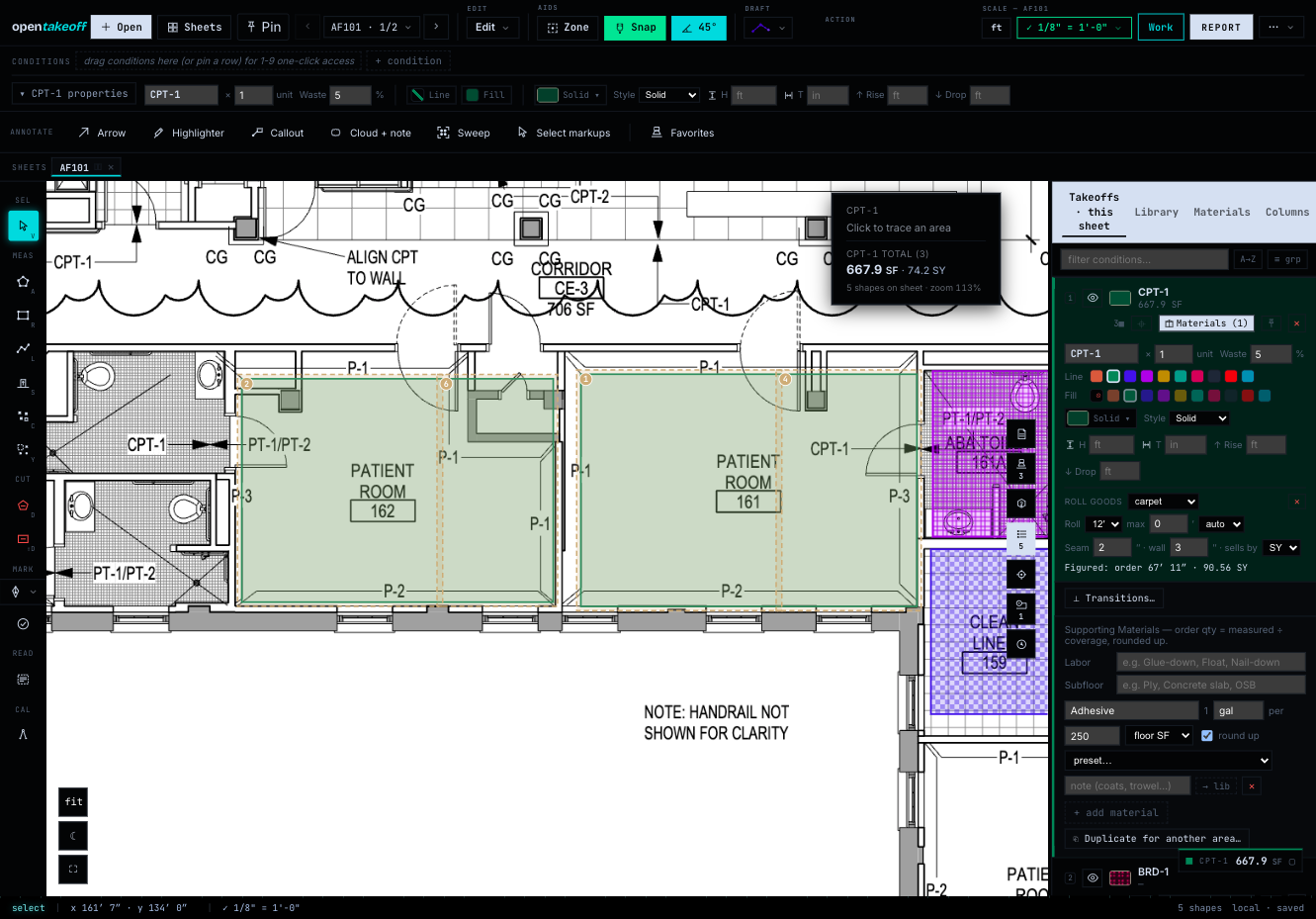This screenshot has width=1316, height=919.
Task: Click the Open button
Action: point(121,28)
